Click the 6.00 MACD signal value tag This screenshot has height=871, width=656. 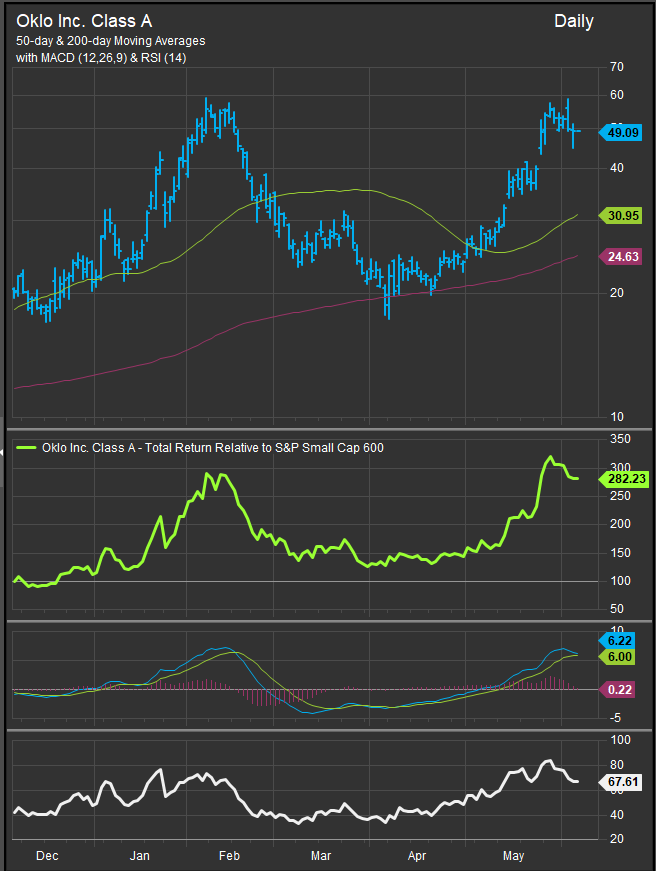pyautogui.click(x=616, y=657)
